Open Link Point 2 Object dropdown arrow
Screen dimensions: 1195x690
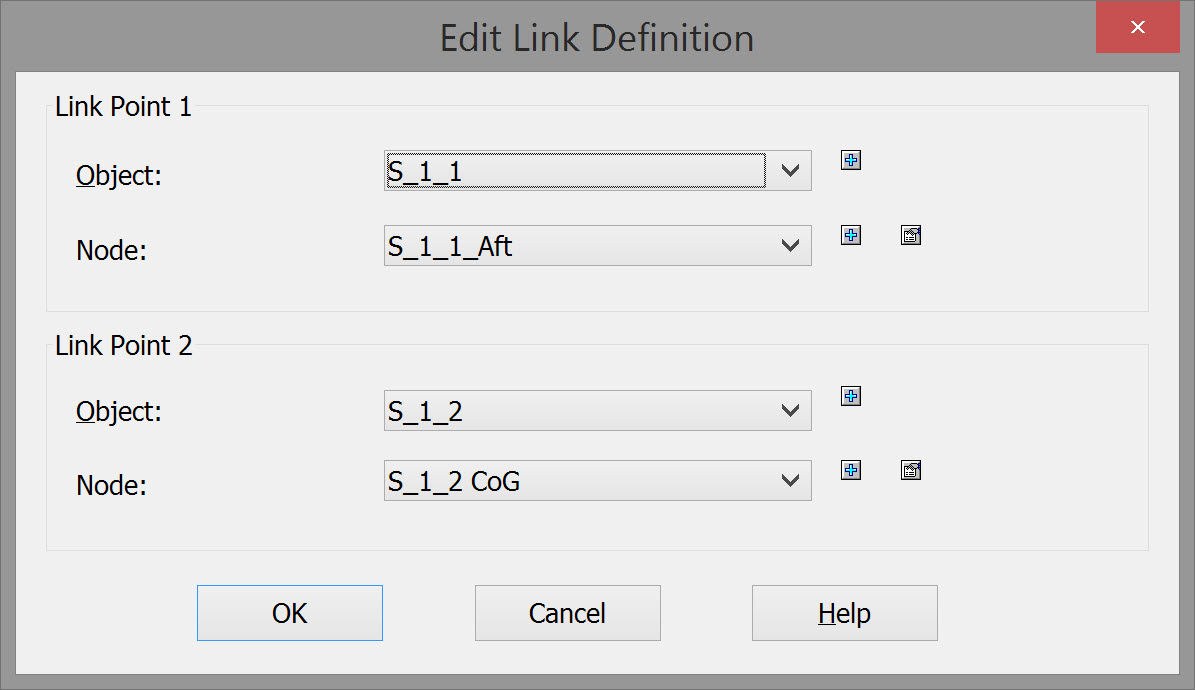pos(790,410)
